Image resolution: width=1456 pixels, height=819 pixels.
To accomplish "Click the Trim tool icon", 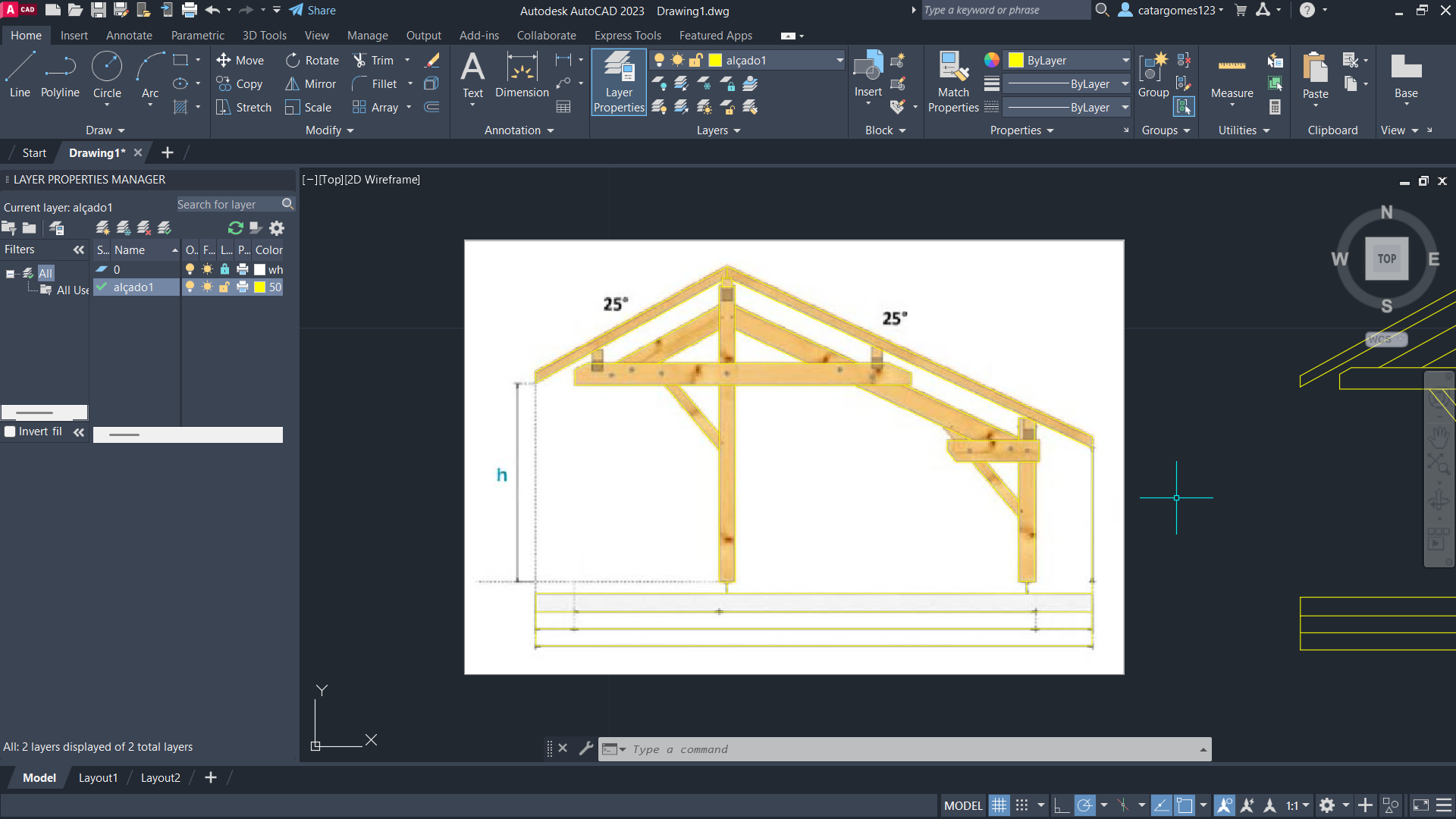I will point(360,61).
